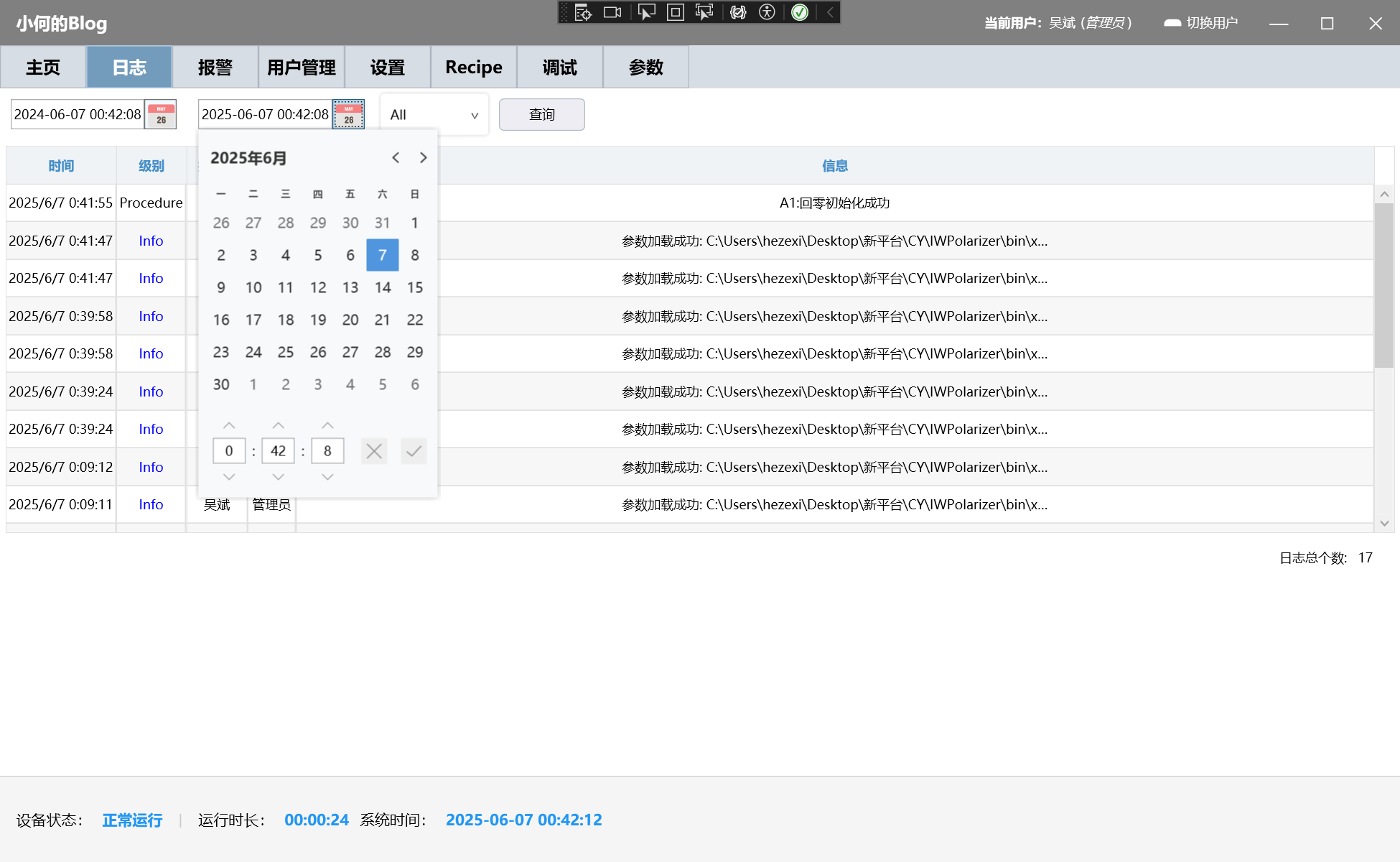1400x862 pixels.
Task: Collapse the debug toolbar with left chevron
Action: coord(829,12)
